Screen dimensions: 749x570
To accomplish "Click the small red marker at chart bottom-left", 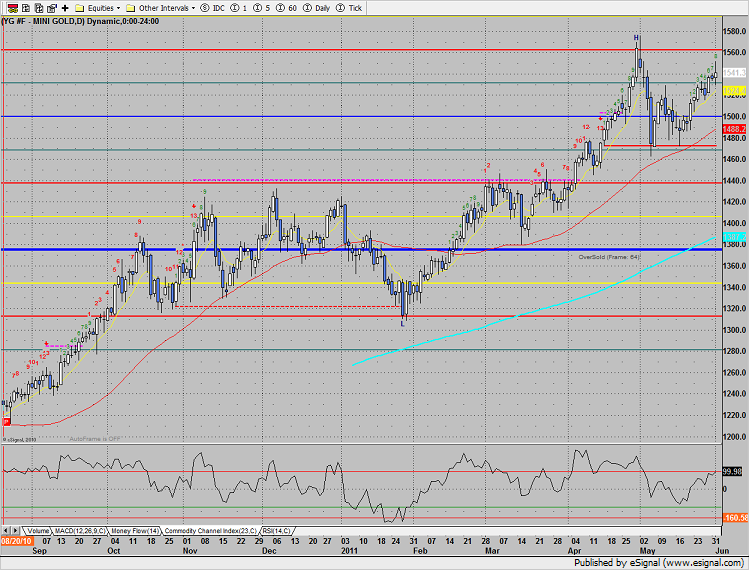I will (x=6, y=422).
